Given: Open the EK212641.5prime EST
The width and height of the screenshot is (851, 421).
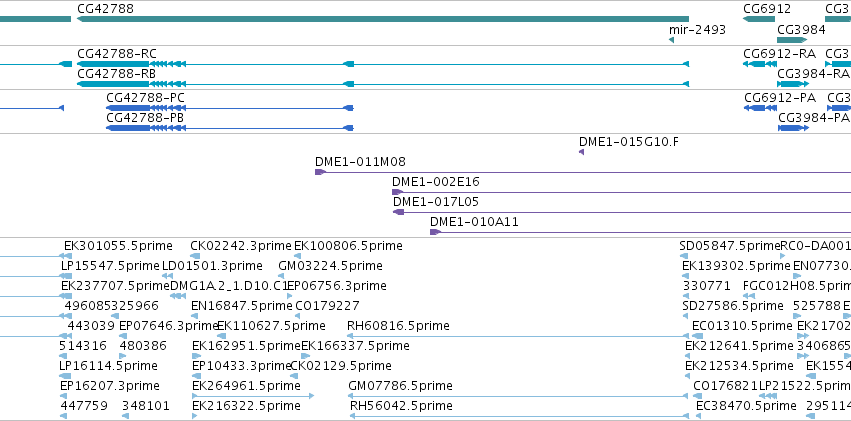Looking at the screenshot, I should point(688,356).
